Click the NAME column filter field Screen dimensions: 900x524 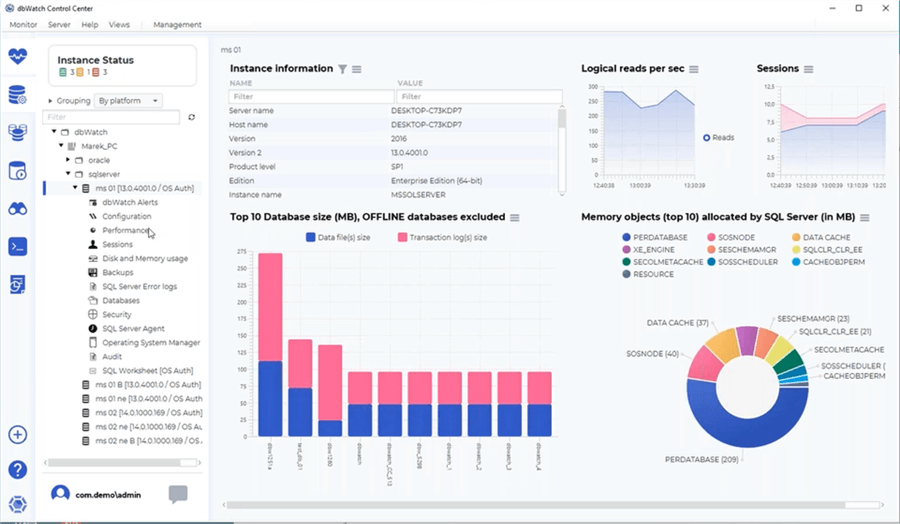coord(312,96)
